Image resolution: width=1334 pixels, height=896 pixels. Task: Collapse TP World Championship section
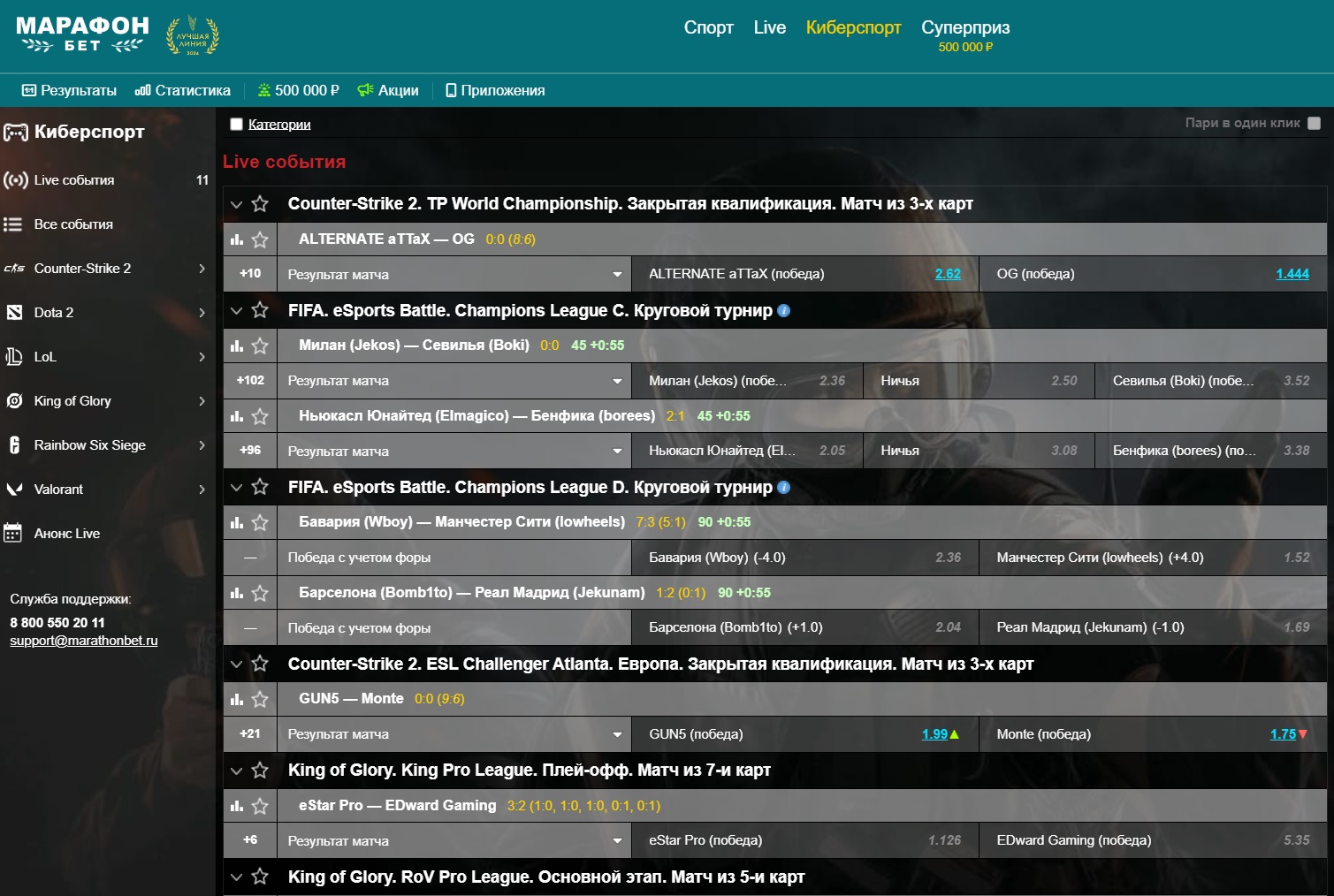pyautogui.click(x=236, y=204)
